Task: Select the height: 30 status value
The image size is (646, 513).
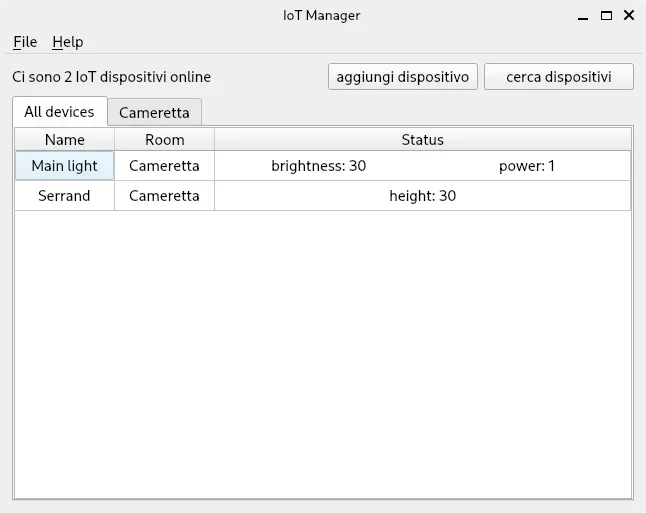Action: click(422, 196)
